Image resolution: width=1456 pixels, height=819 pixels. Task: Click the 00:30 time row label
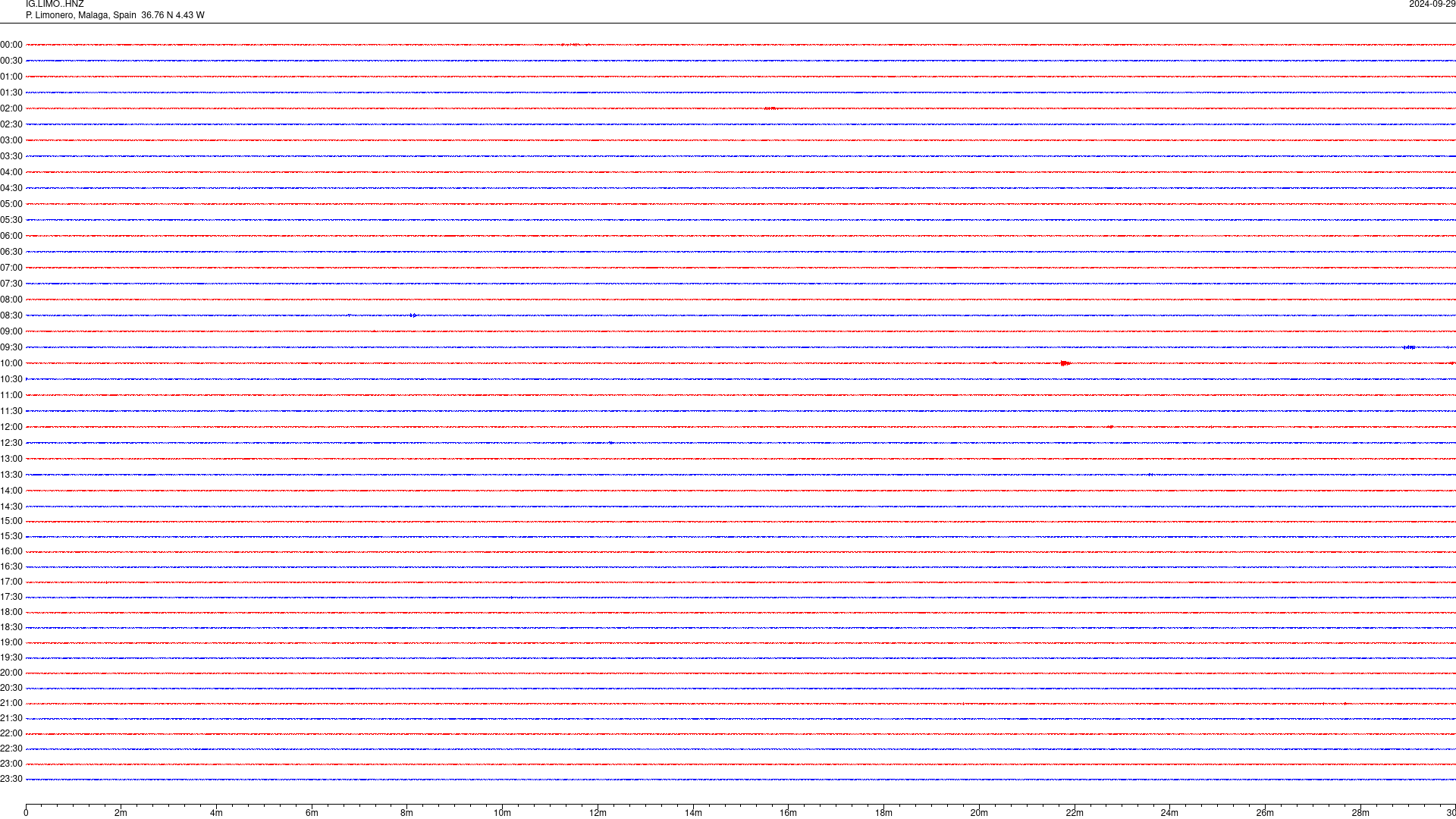tap(11, 61)
